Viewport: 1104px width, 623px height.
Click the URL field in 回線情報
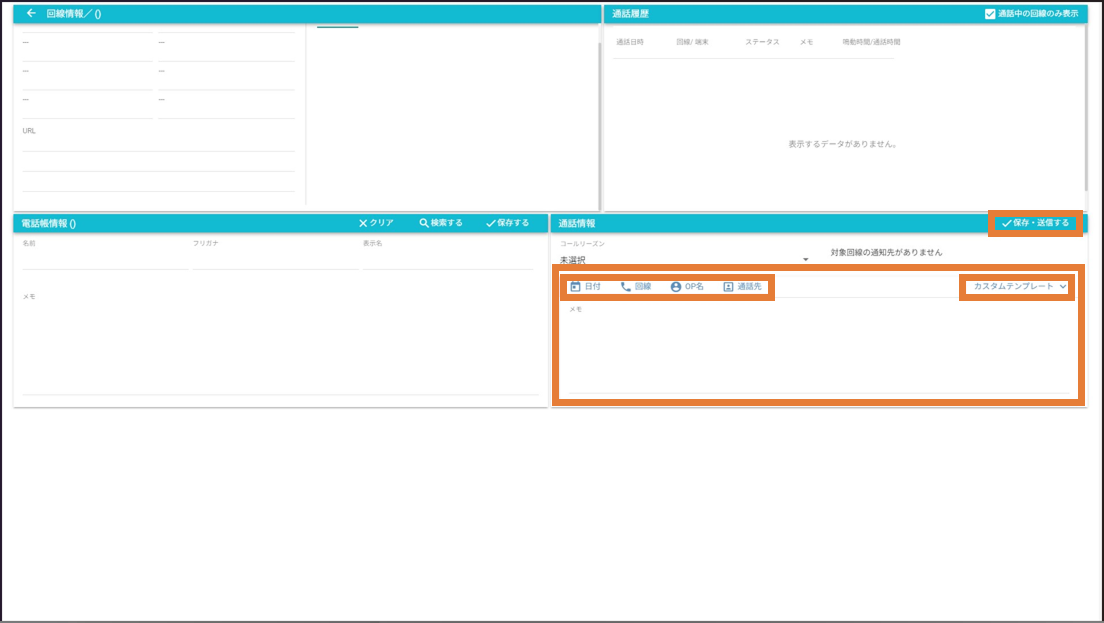[x=158, y=144]
